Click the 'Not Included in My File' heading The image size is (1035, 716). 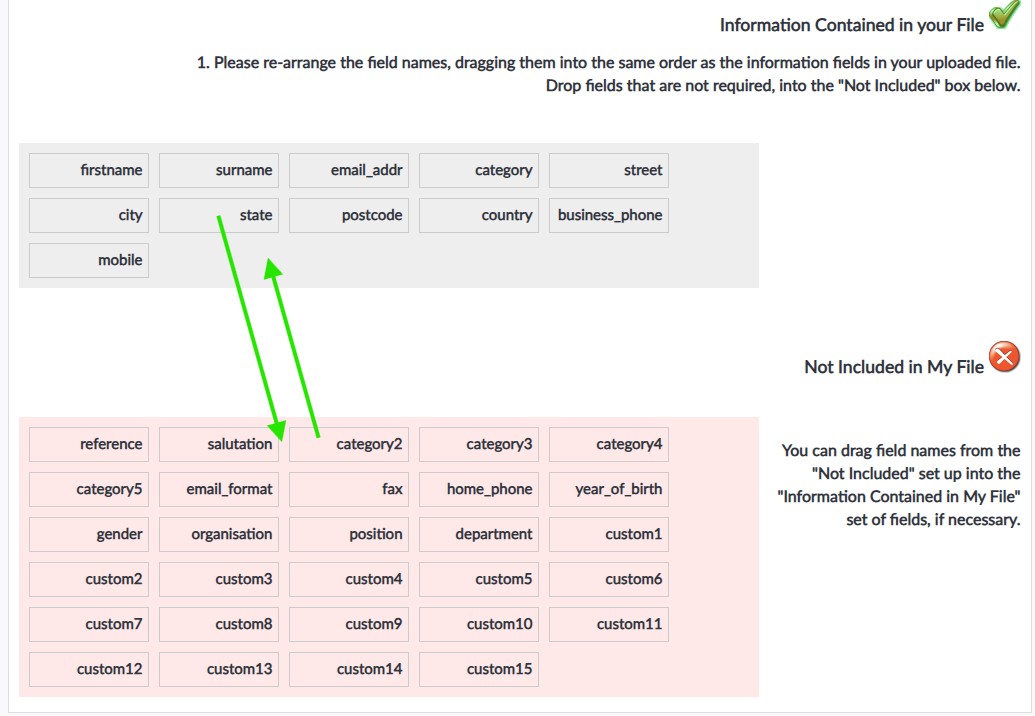pyautogui.click(x=894, y=367)
